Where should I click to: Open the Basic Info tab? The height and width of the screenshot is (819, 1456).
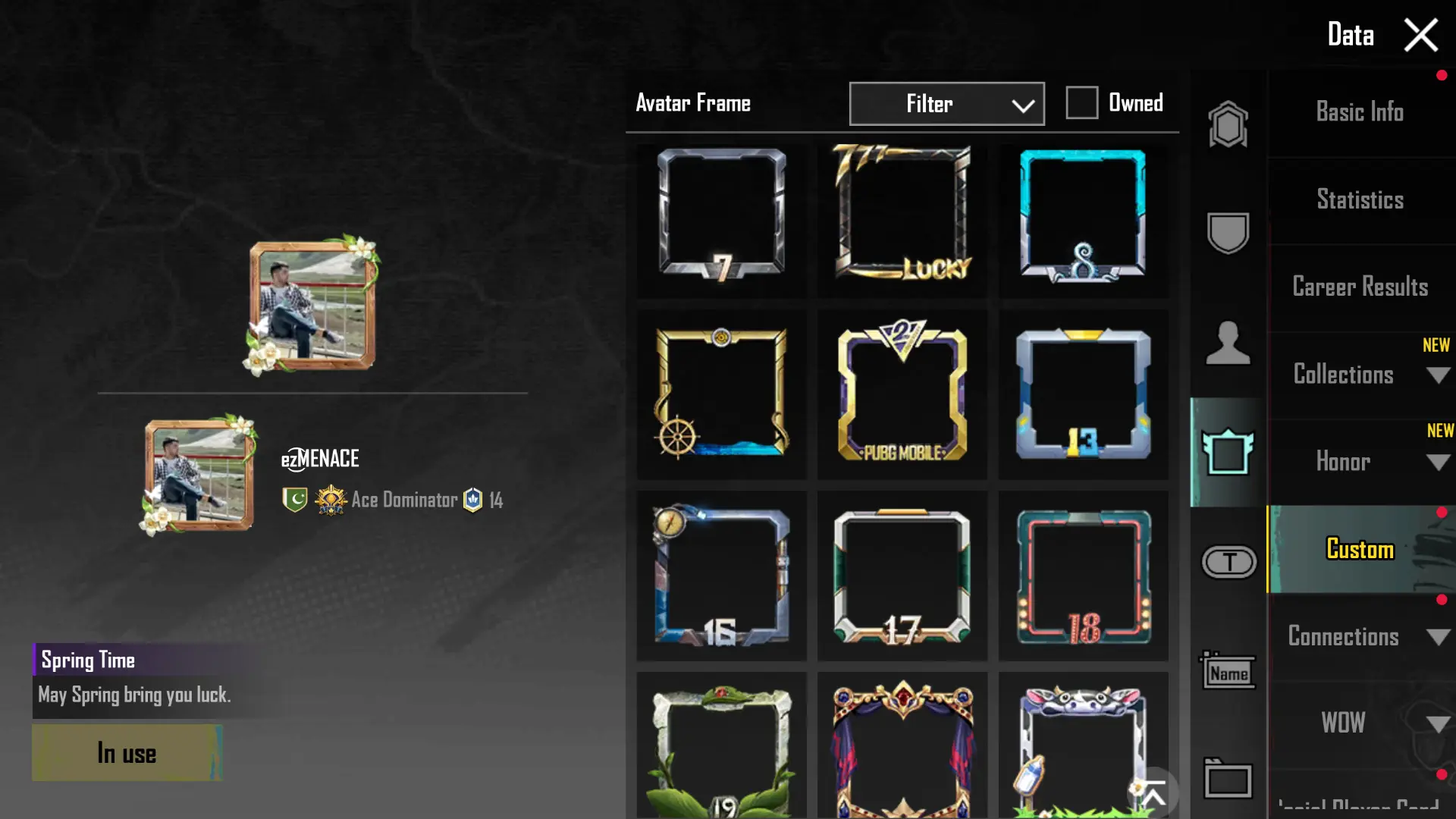point(1360,112)
